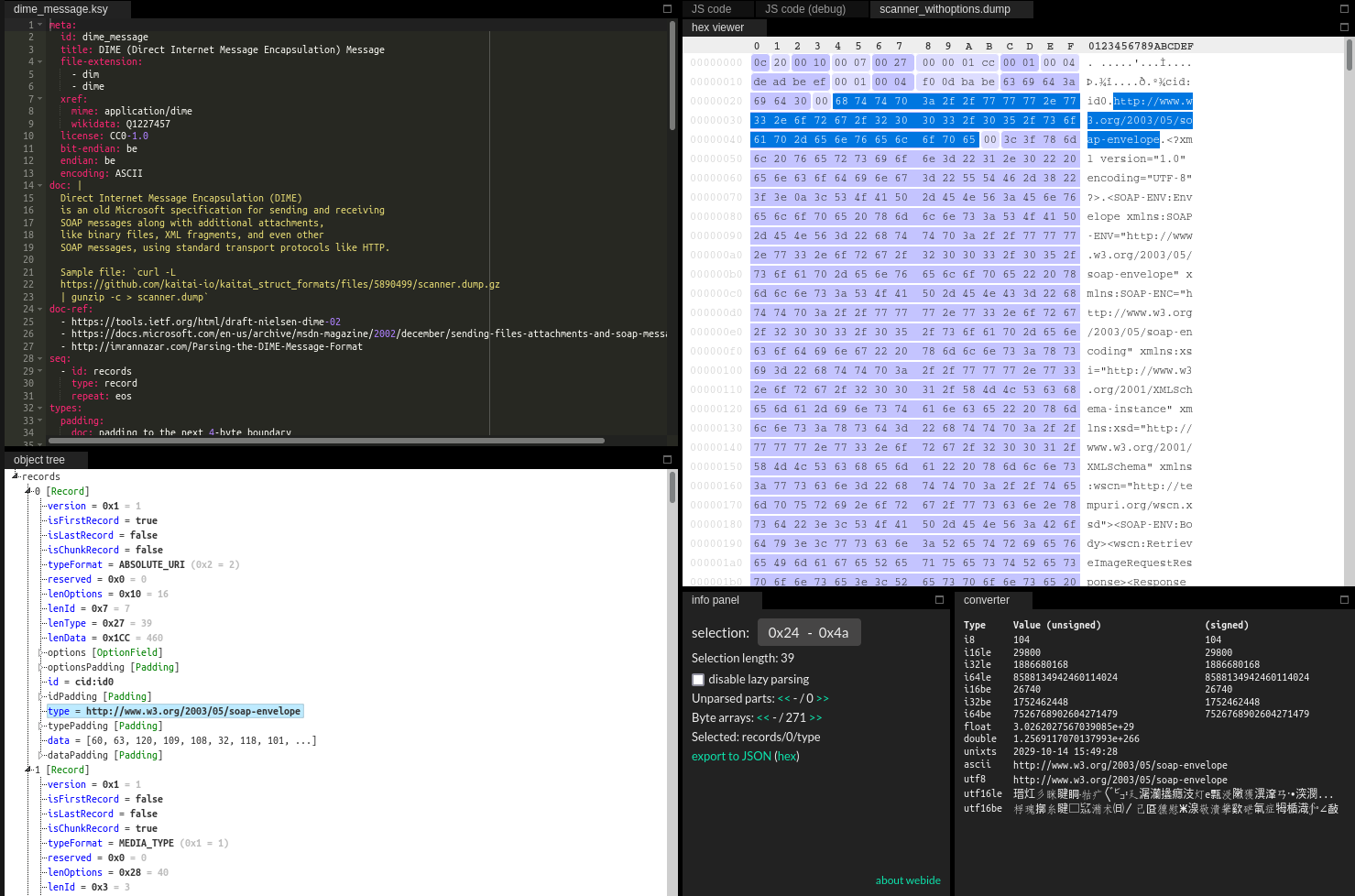Click Selected: records/0/type text
Screen dimensions: 1355x896
[756, 737]
